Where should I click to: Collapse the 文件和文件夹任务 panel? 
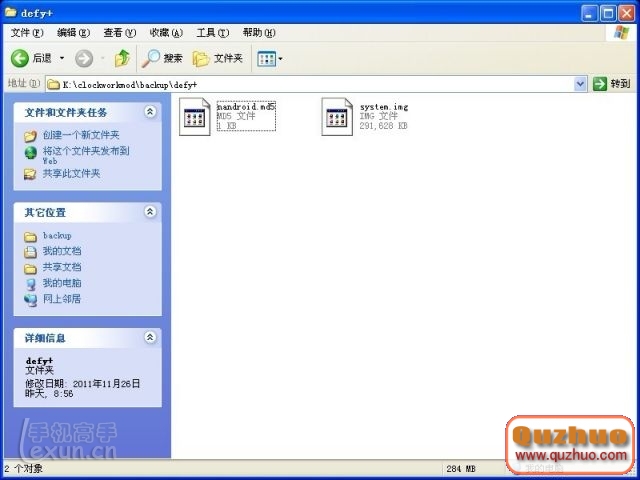(150, 111)
